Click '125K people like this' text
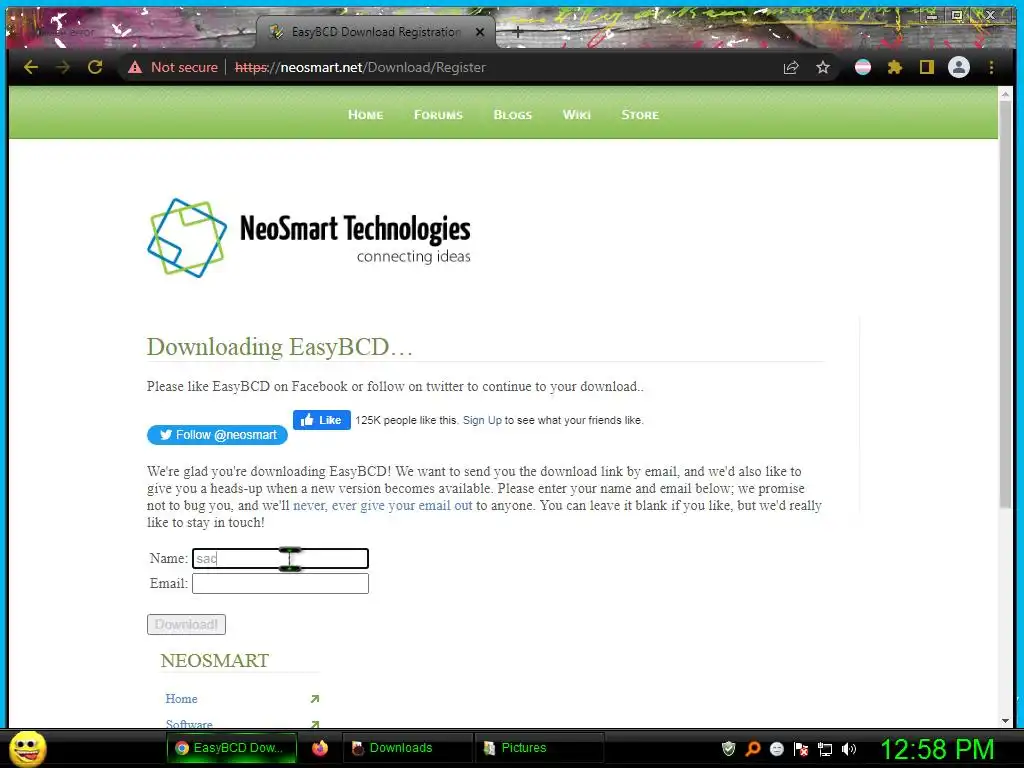Viewport: 1024px width, 768px height. 406,421
